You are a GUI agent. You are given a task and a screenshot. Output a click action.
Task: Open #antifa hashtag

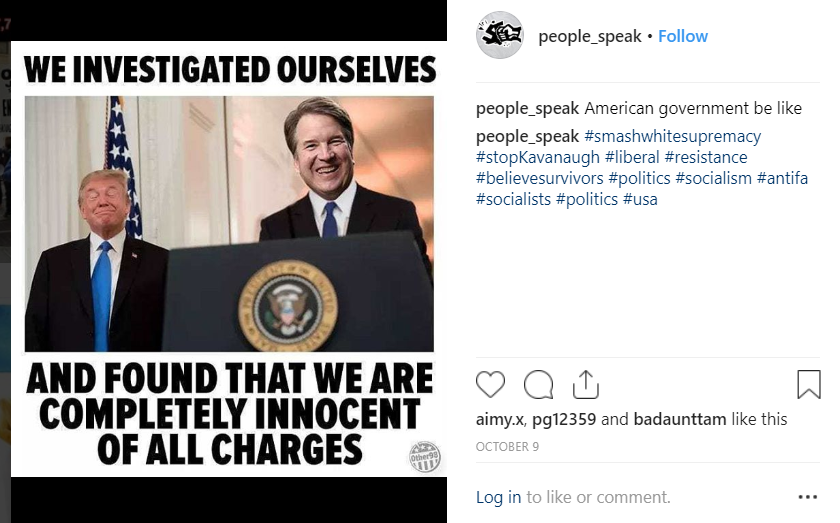point(782,178)
